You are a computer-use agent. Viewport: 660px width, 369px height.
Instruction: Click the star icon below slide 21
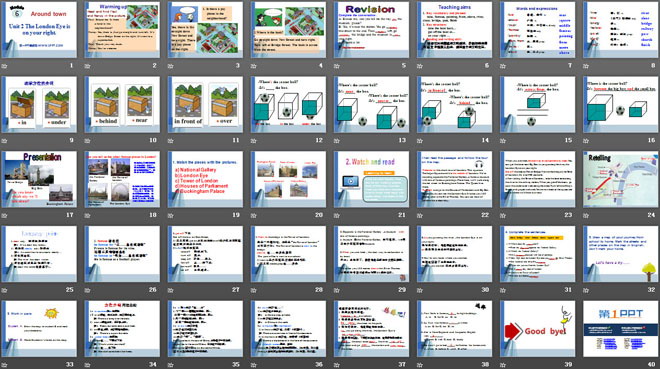pyautogui.click(x=337, y=215)
